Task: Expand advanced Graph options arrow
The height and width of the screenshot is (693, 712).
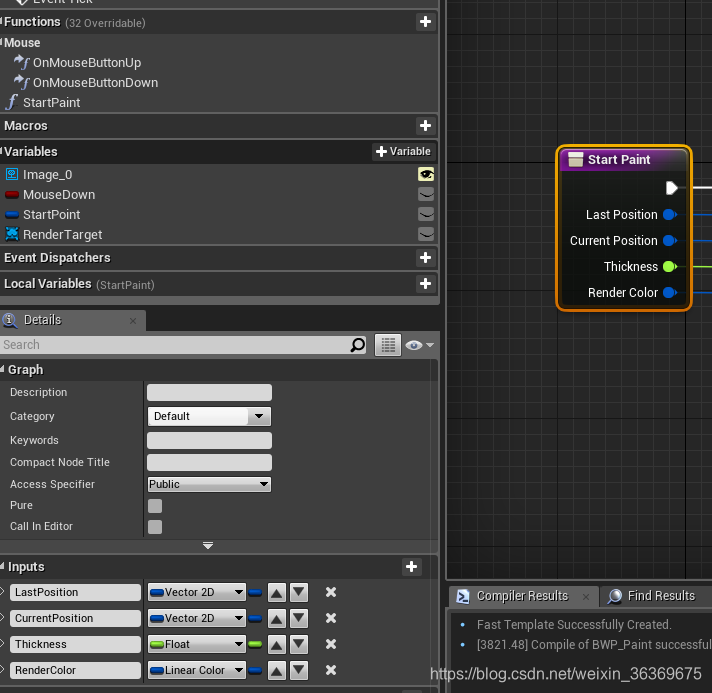Action: [208, 545]
